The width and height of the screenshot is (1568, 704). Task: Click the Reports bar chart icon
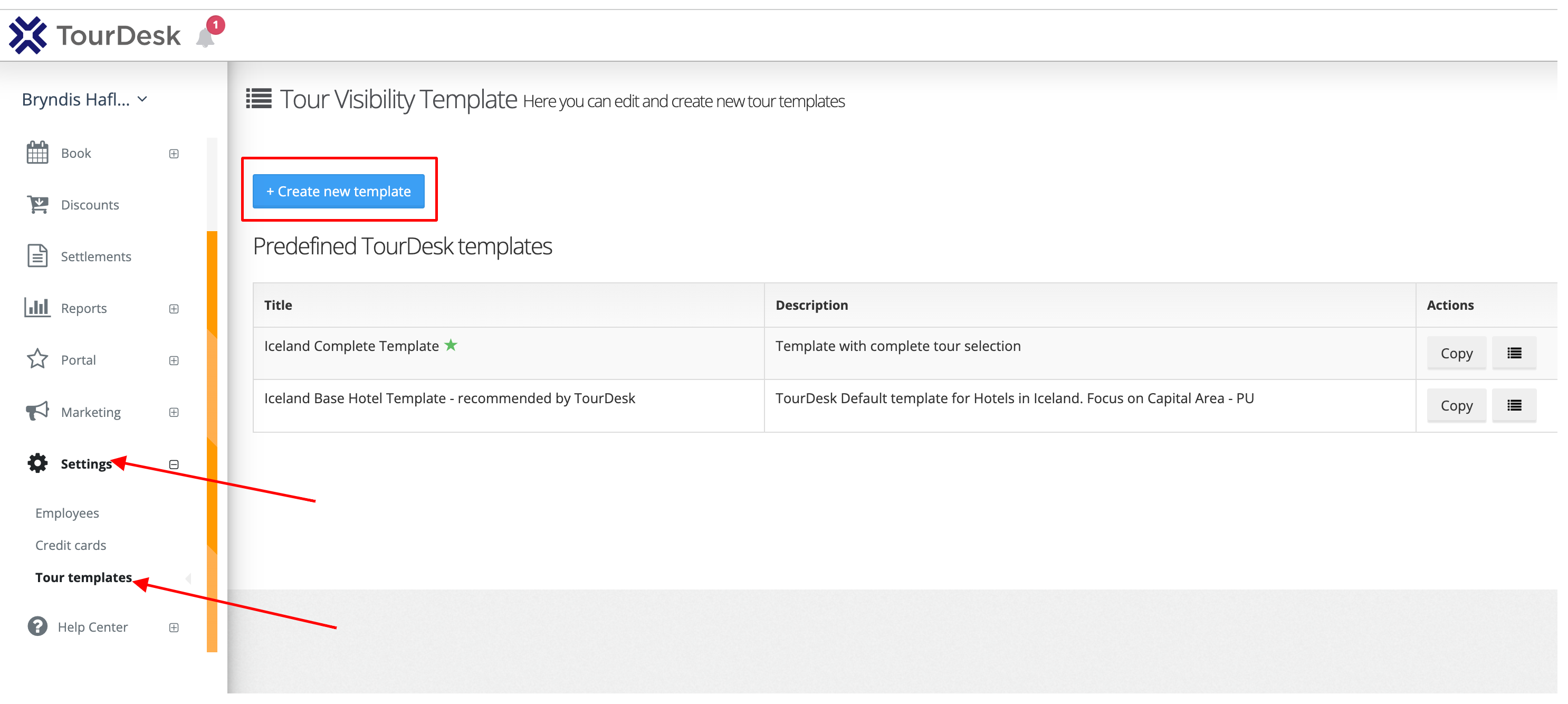37,308
